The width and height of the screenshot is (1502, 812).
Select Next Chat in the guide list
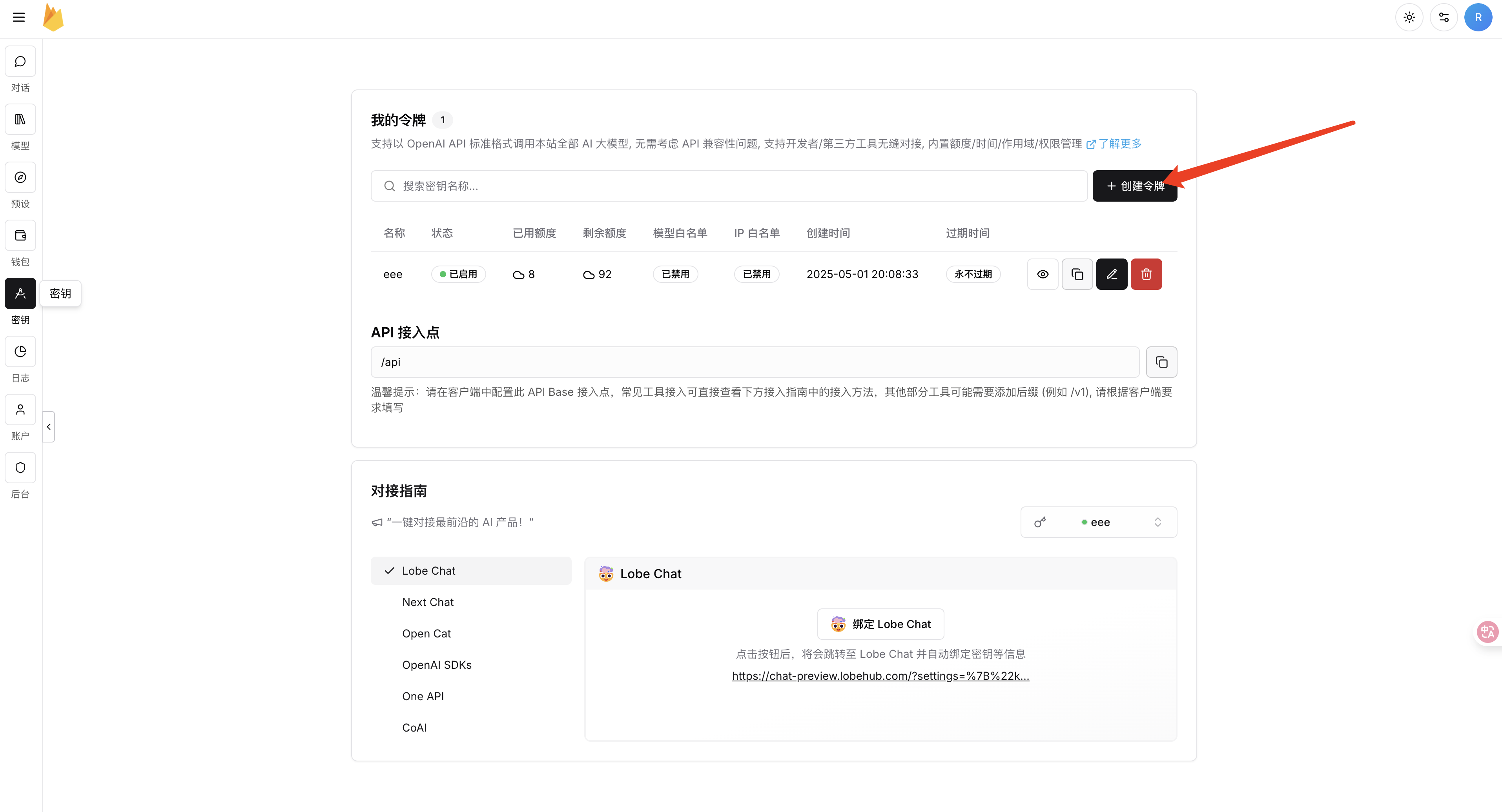pyautogui.click(x=427, y=602)
